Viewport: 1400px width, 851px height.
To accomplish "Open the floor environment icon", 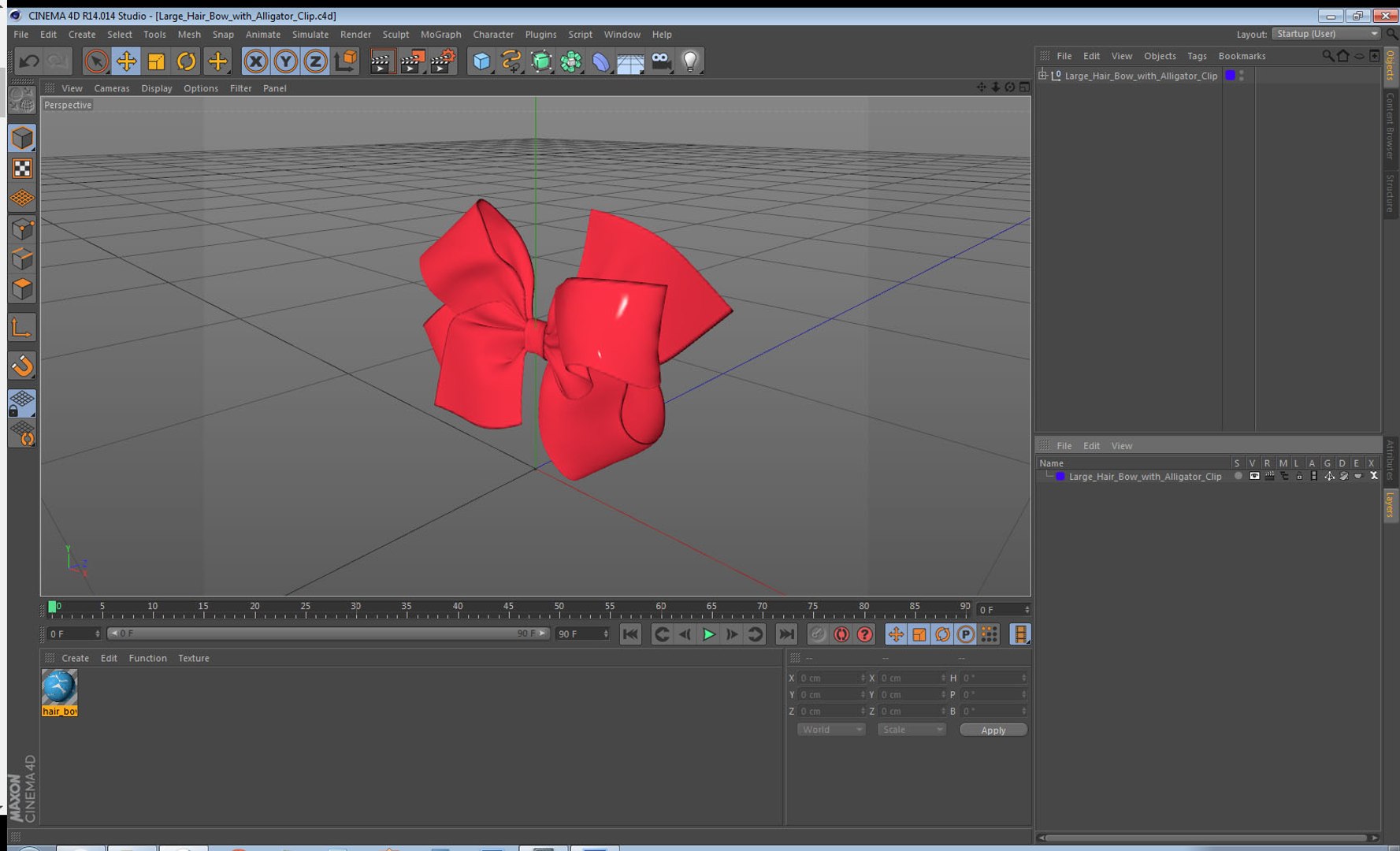I will point(631,61).
